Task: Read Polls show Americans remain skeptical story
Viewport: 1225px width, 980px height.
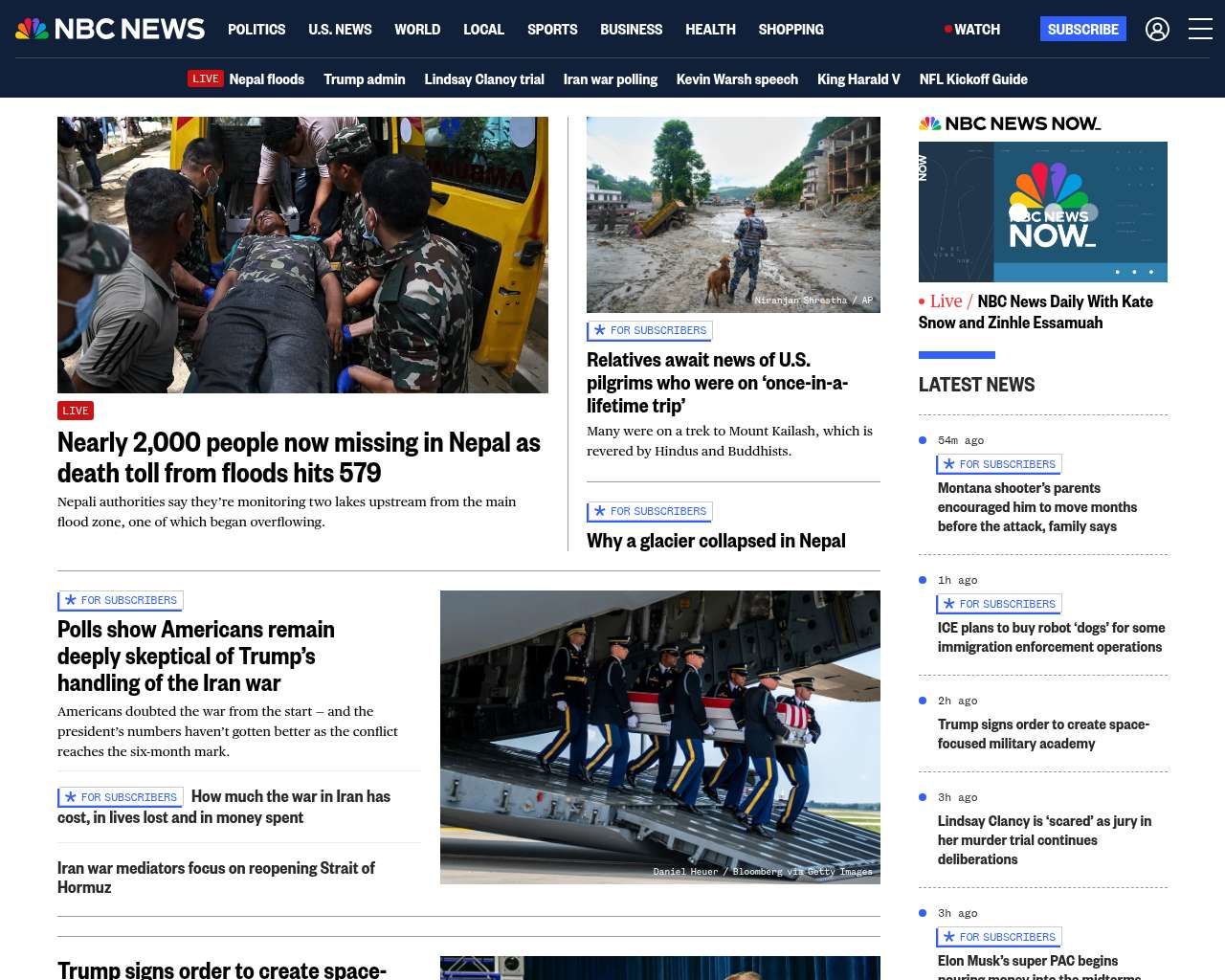Action: click(196, 657)
